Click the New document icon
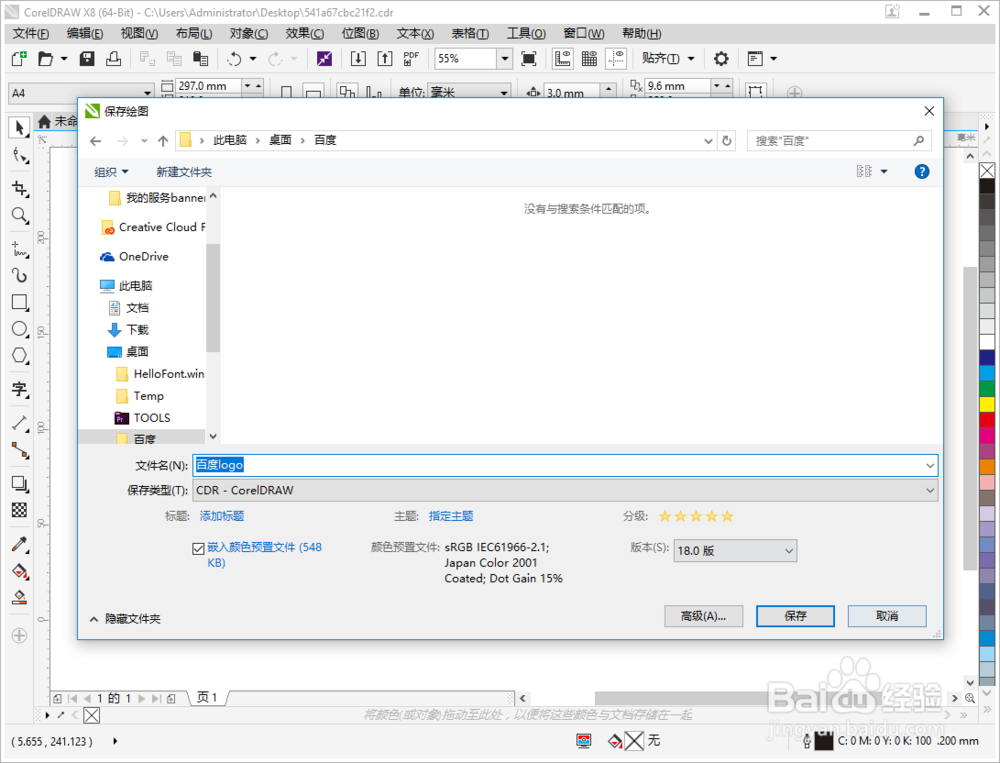This screenshot has height=763, width=1000. 19,59
